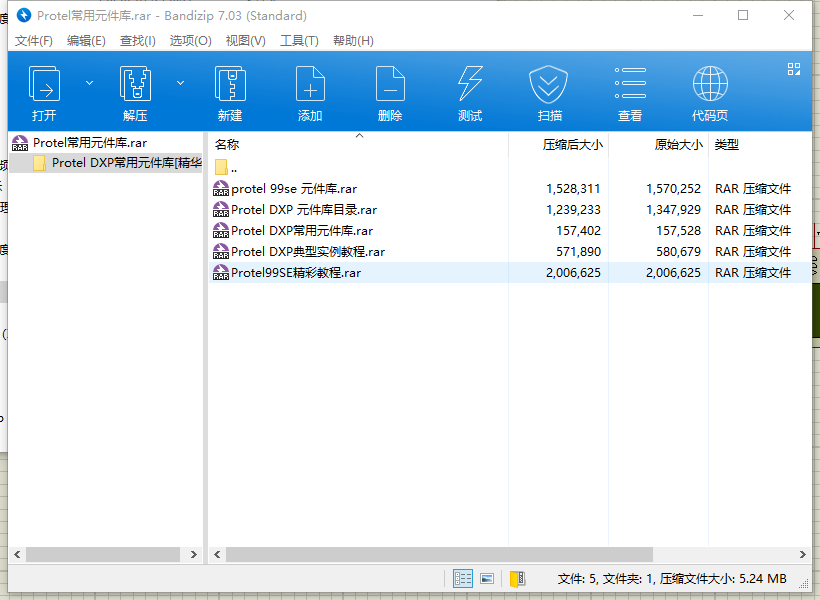Click the Code page (代码页) globe icon
The height and width of the screenshot is (600, 820).
point(710,84)
